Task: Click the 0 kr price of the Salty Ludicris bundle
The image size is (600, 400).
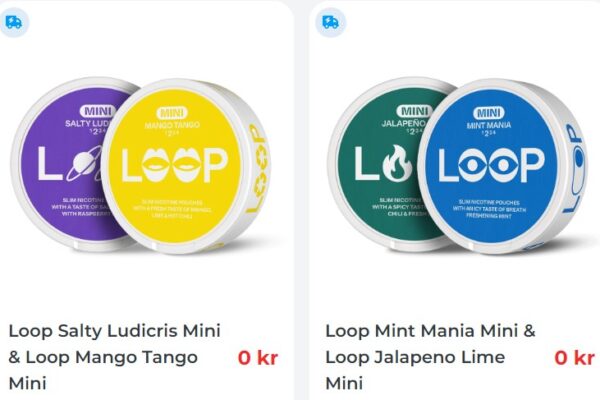Action: pos(258,358)
